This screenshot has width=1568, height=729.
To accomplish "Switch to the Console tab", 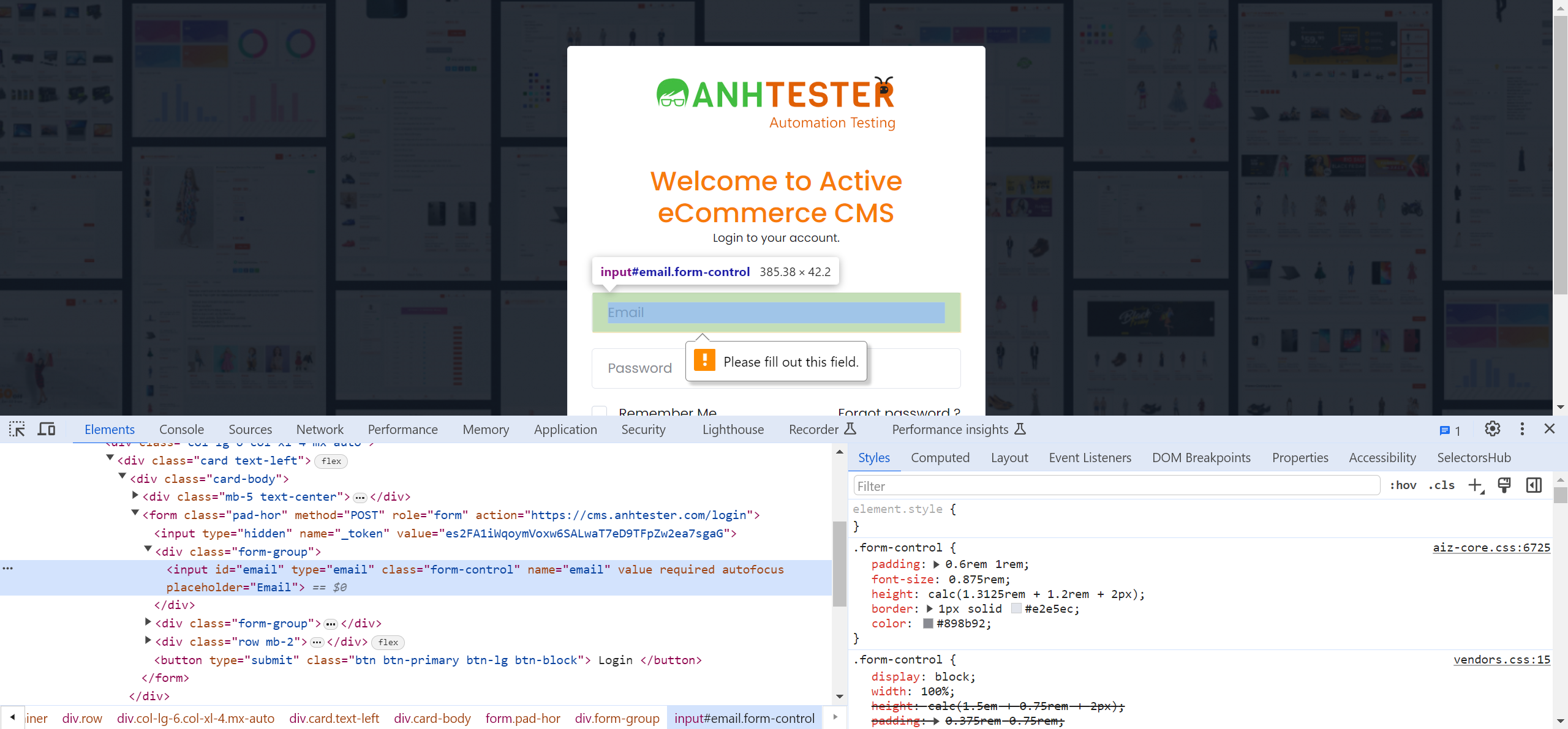I will 181,430.
